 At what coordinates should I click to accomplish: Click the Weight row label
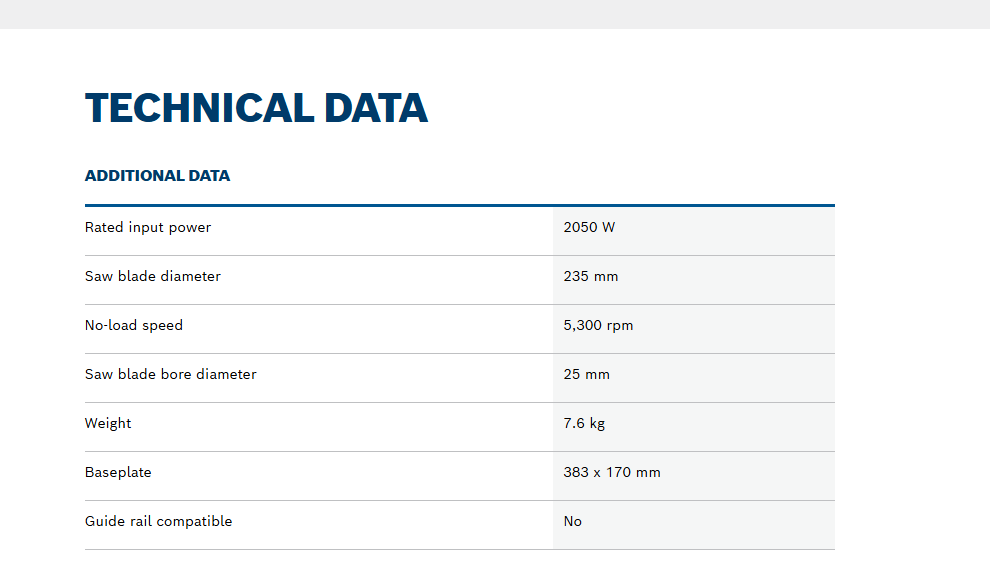point(108,423)
